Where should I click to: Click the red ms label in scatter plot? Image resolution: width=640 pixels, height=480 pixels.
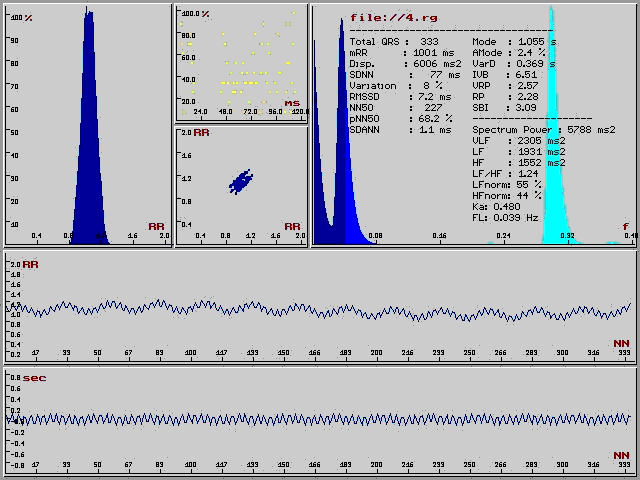[x=292, y=103]
